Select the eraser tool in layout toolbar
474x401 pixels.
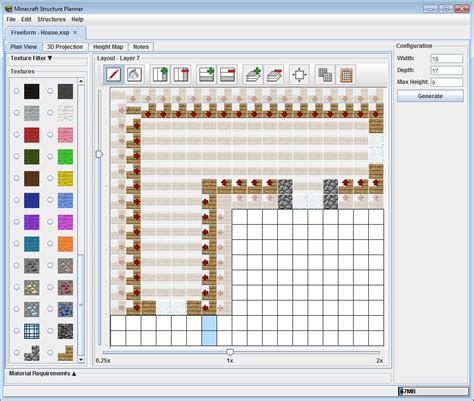134,74
